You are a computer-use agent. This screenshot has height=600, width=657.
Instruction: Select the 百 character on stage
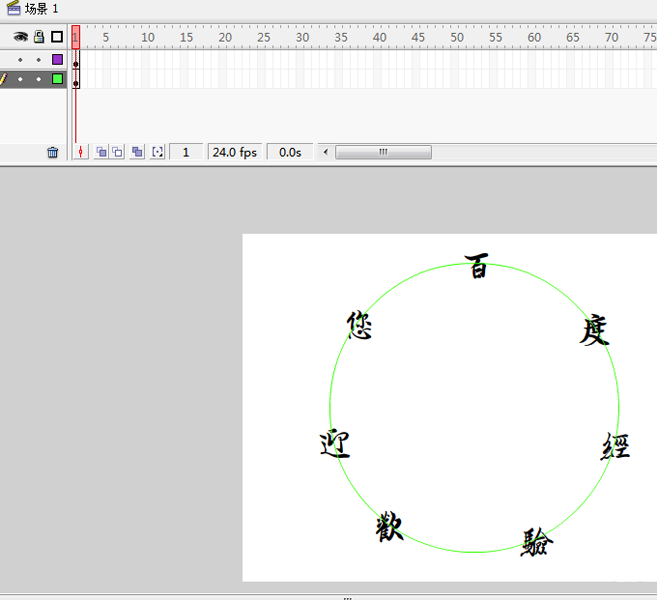[x=477, y=266]
